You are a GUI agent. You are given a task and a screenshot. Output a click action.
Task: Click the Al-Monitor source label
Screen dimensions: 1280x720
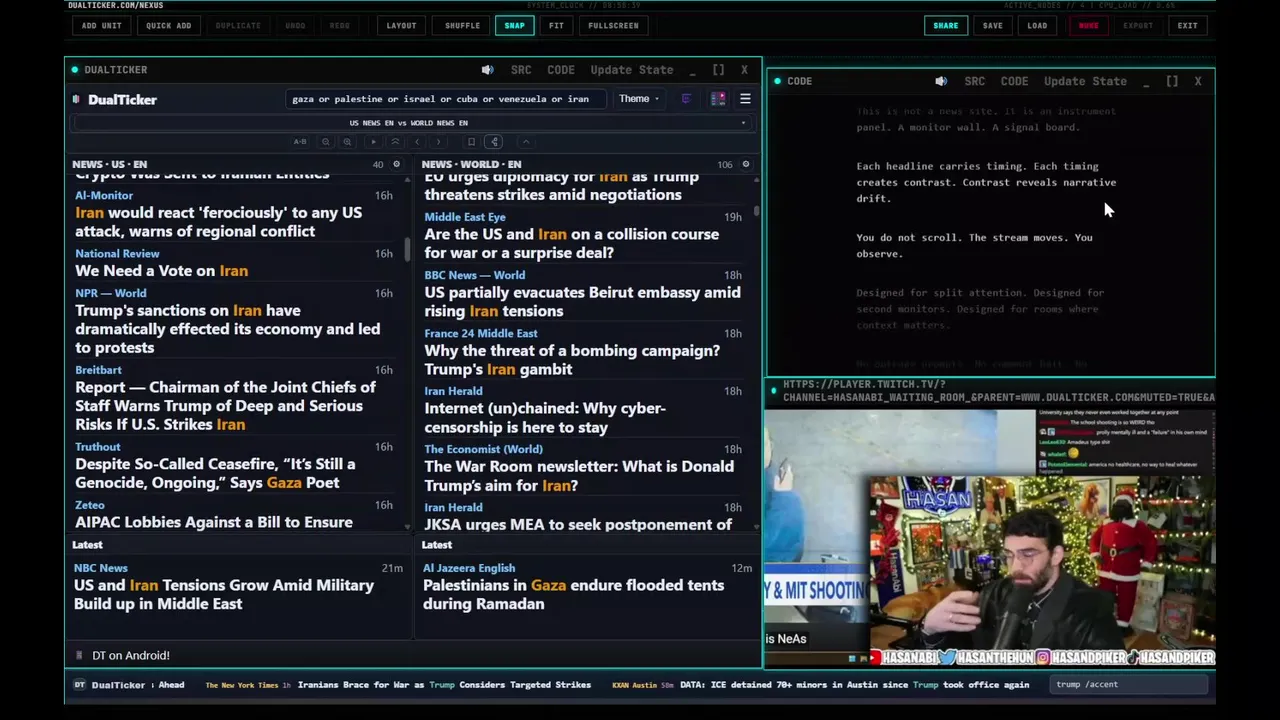(x=104, y=196)
